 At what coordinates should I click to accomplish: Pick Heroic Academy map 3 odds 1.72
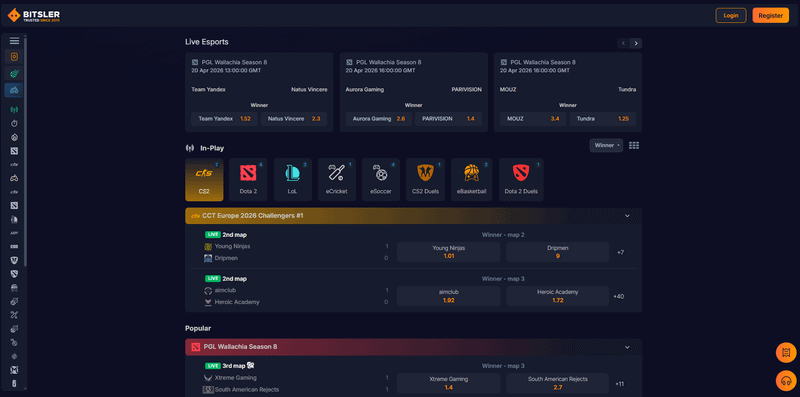click(x=558, y=296)
